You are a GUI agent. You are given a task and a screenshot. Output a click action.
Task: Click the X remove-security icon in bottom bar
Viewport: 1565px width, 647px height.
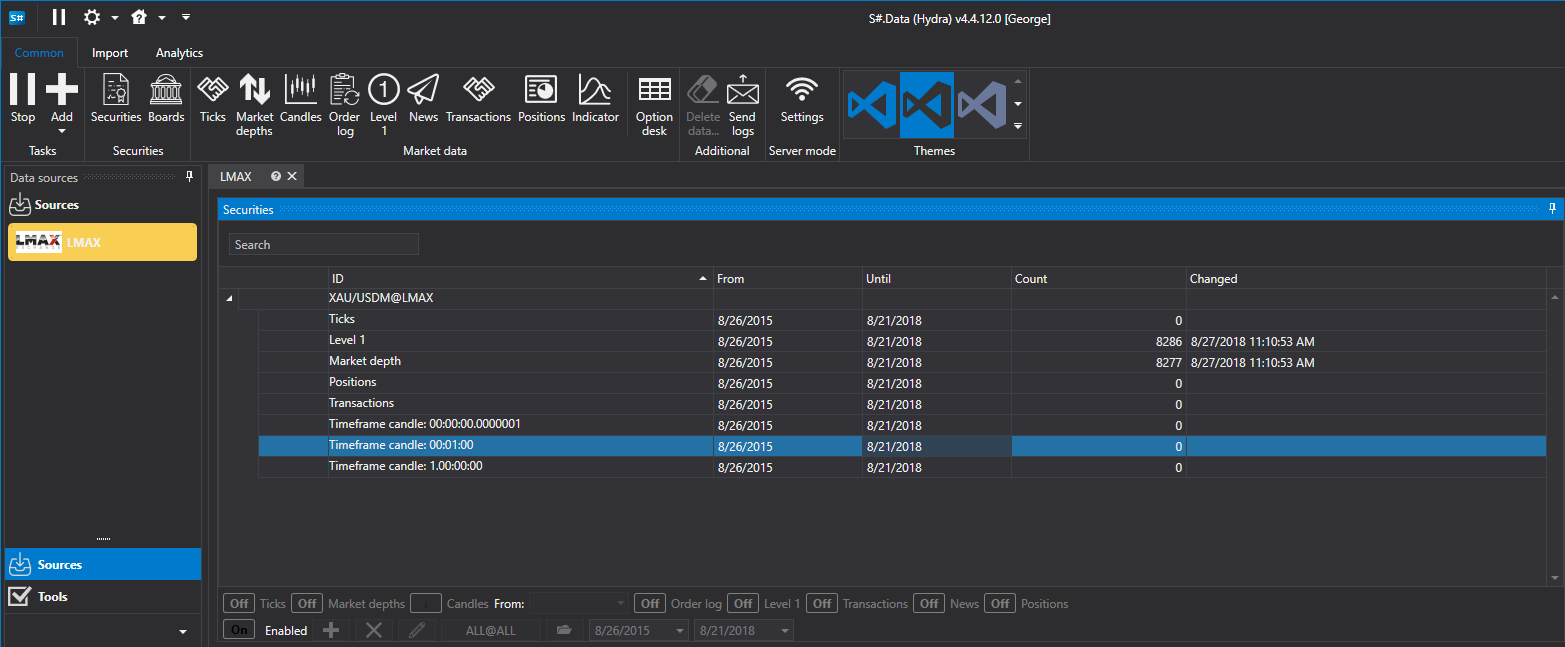pyautogui.click(x=374, y=630)
